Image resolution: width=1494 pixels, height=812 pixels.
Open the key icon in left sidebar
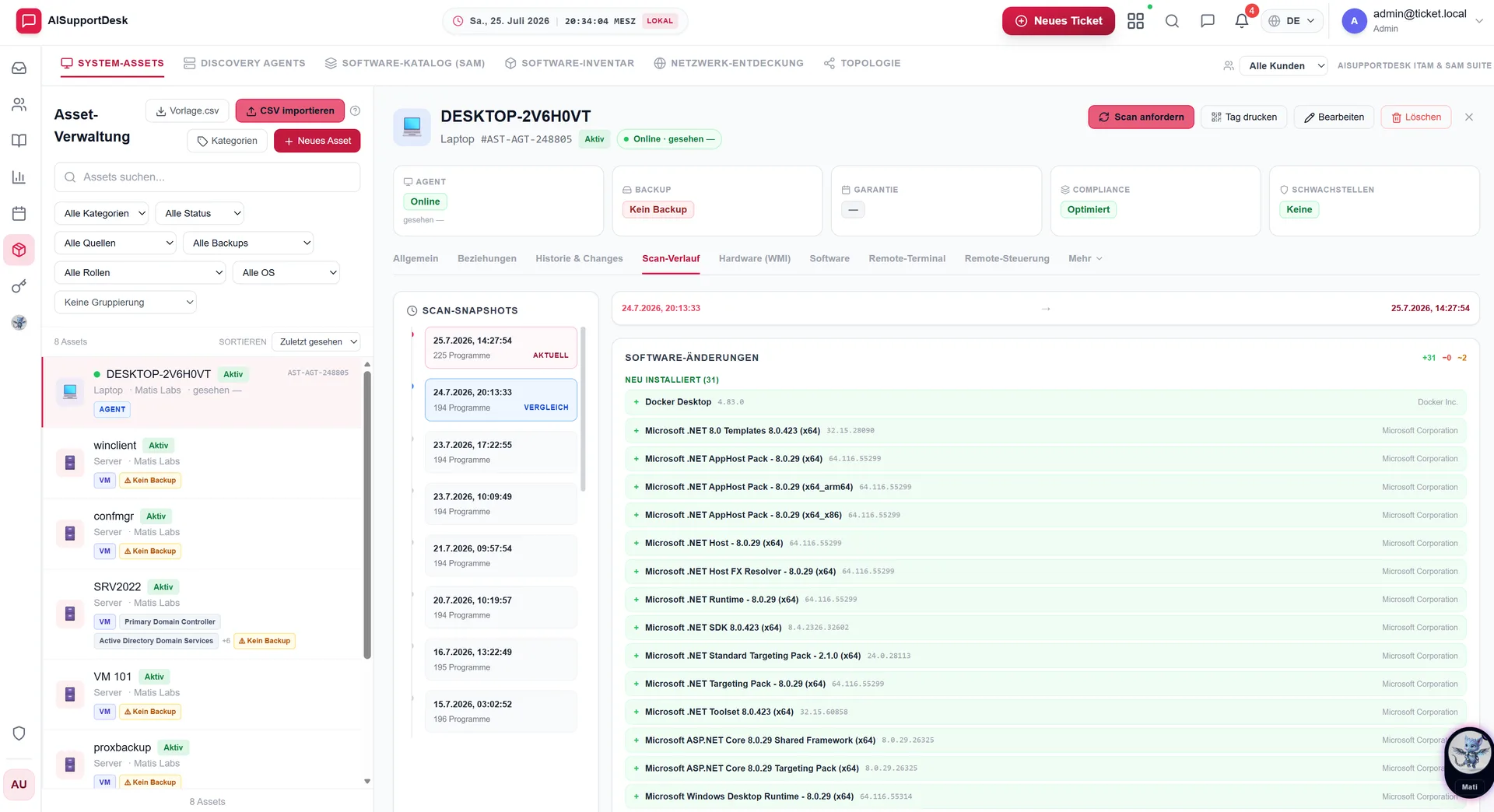(19, 286)
